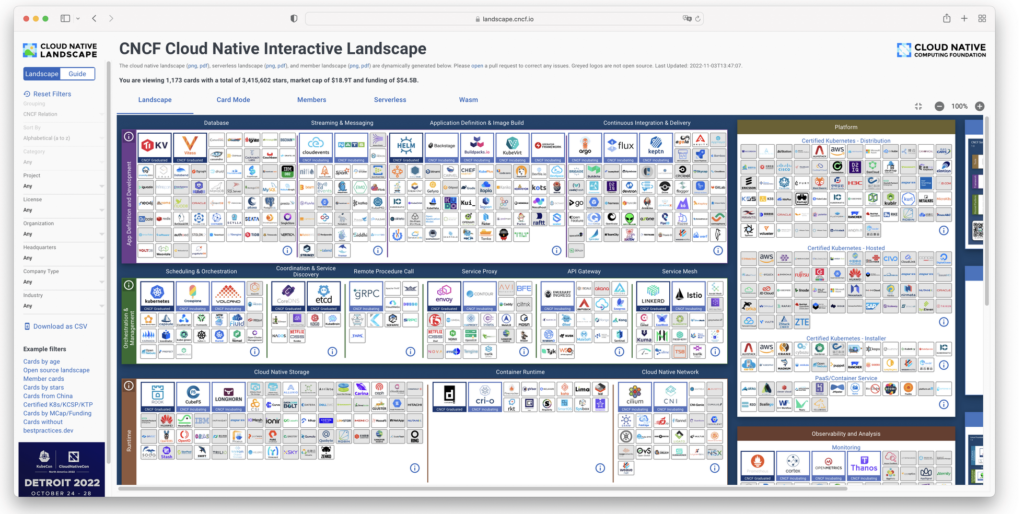Switch to the Card Mode tab
The image size is (1024, 514).
click(x=233, y=100)
